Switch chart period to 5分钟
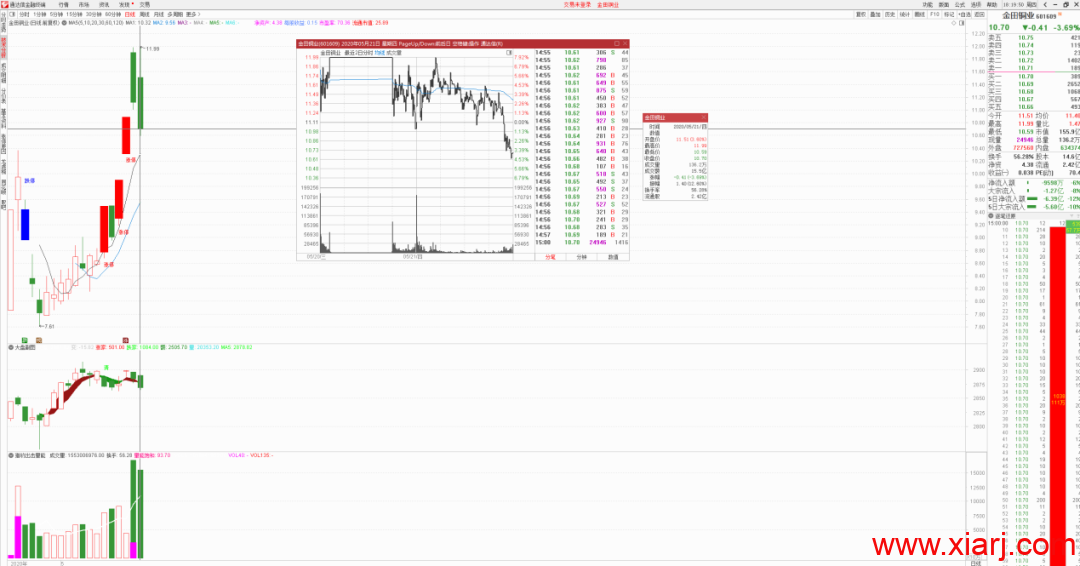Image resolution: width=1080 pixels, height=566 pixels. pos(56,14)
